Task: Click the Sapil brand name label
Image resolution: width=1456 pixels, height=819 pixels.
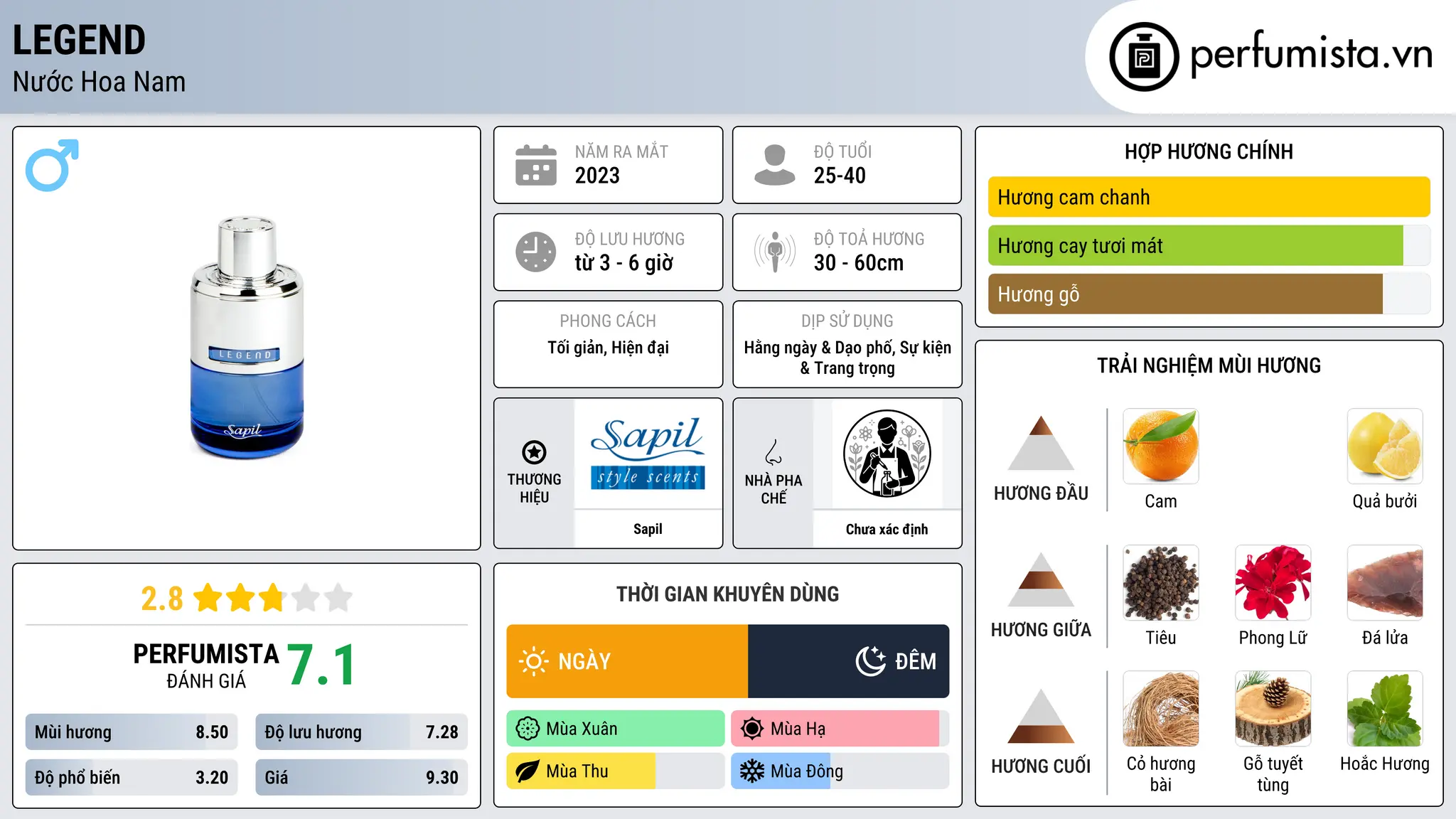Action: [x=648, y=529]
